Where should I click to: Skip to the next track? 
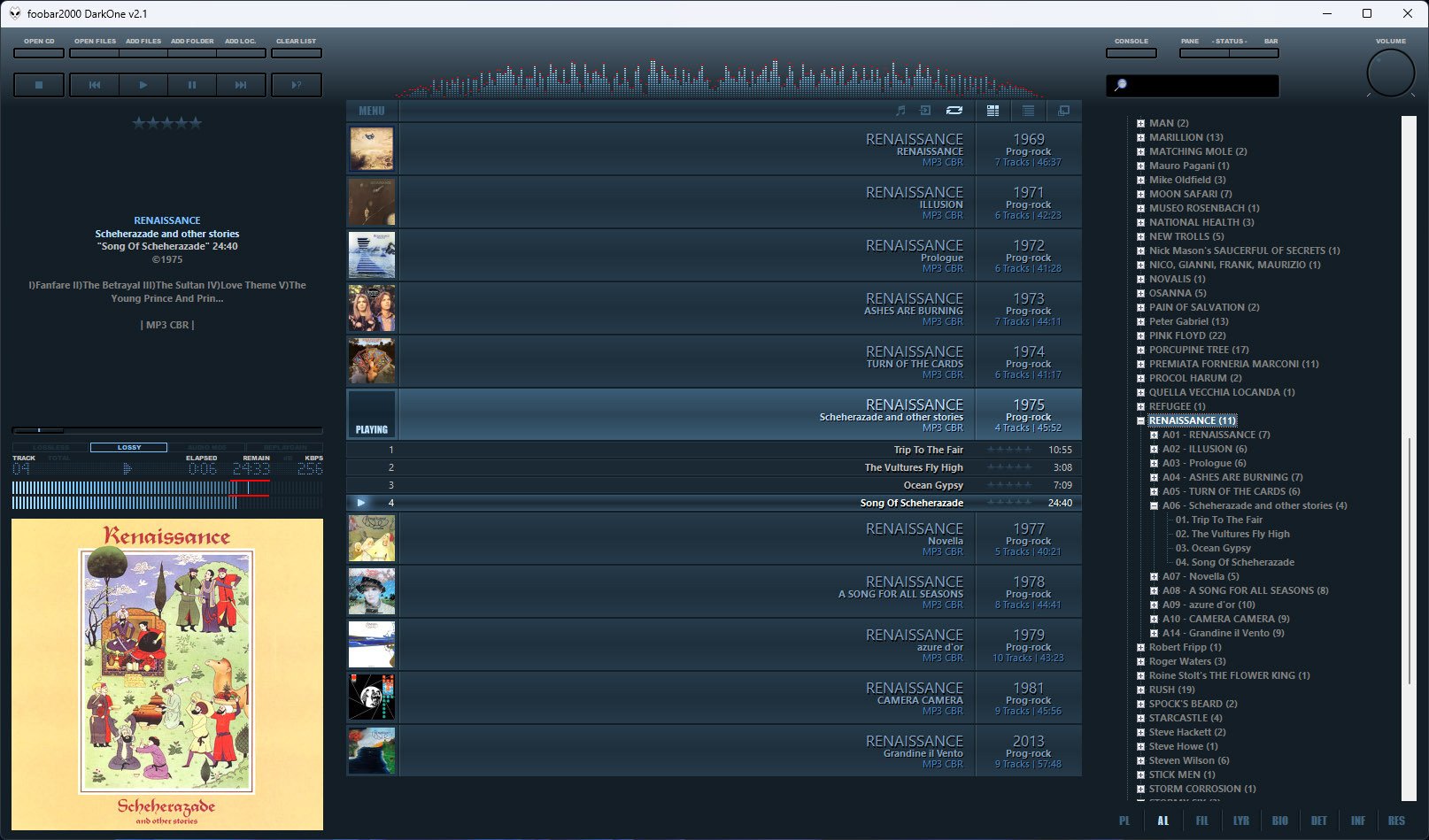coord(241,85)
